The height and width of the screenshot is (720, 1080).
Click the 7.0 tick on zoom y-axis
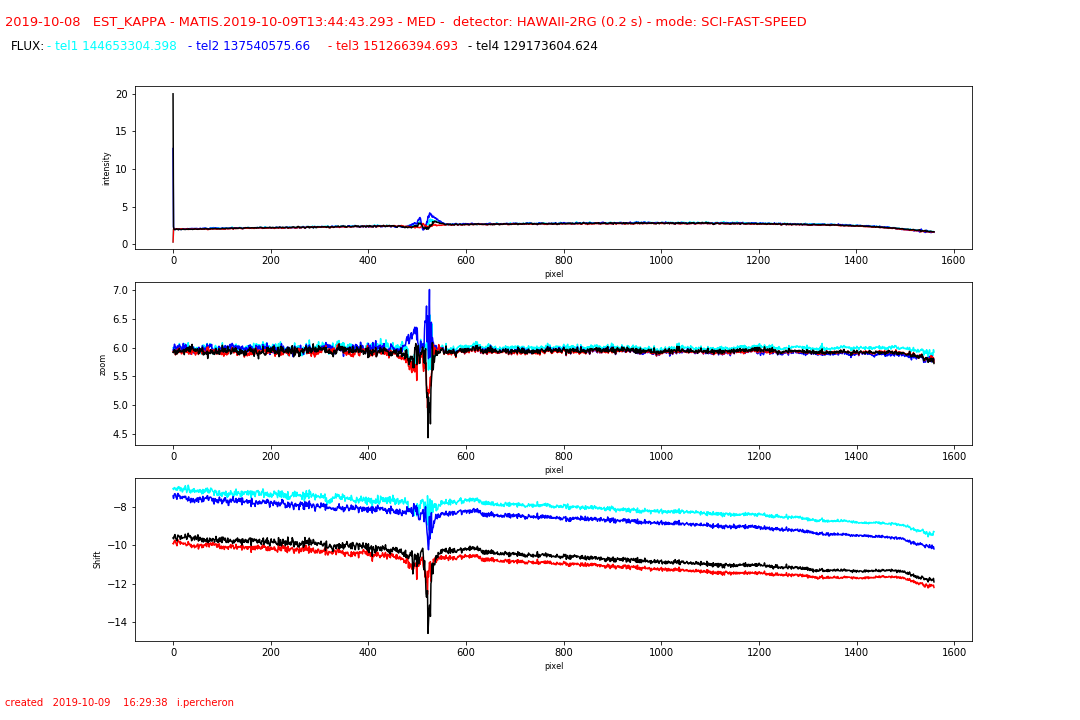pyautogui.click(x=120, y=291)
